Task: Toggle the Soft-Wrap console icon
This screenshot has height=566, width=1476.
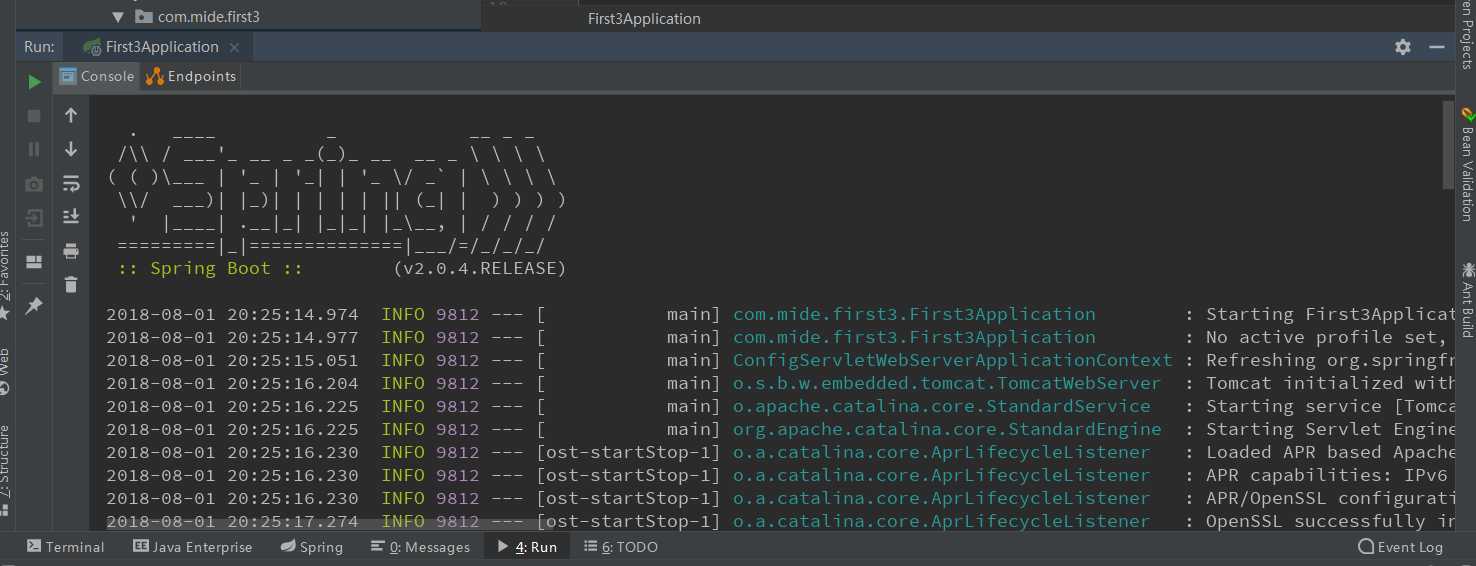Action: click(71, 183)
